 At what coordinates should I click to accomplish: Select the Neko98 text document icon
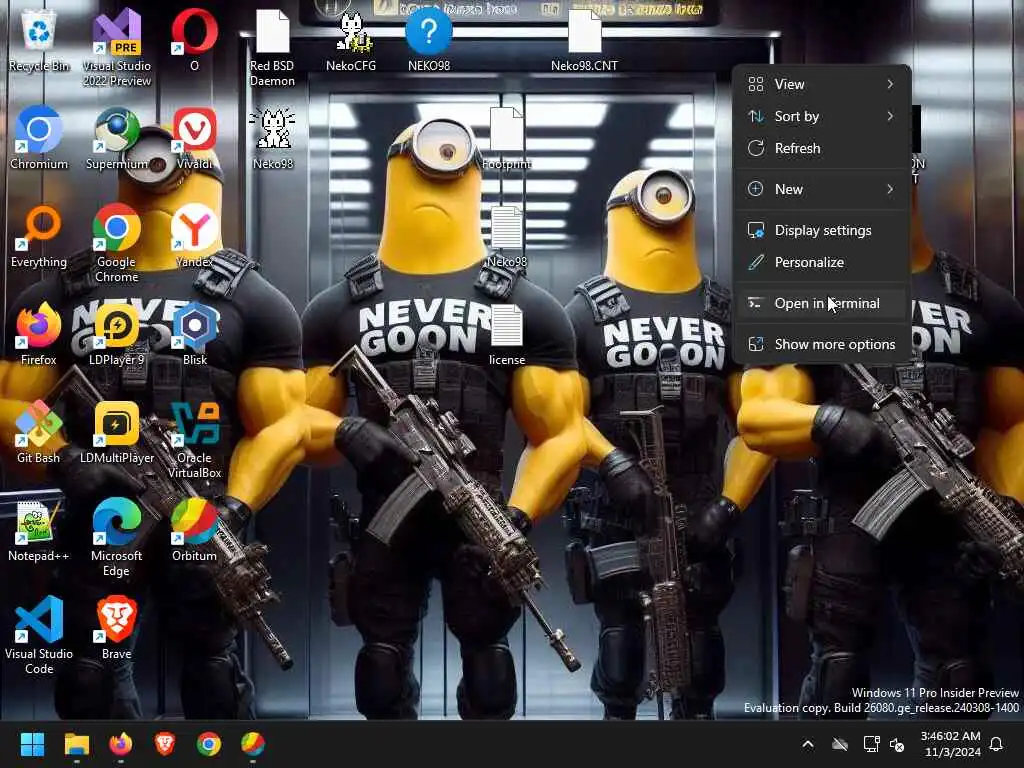coord(506,236)
